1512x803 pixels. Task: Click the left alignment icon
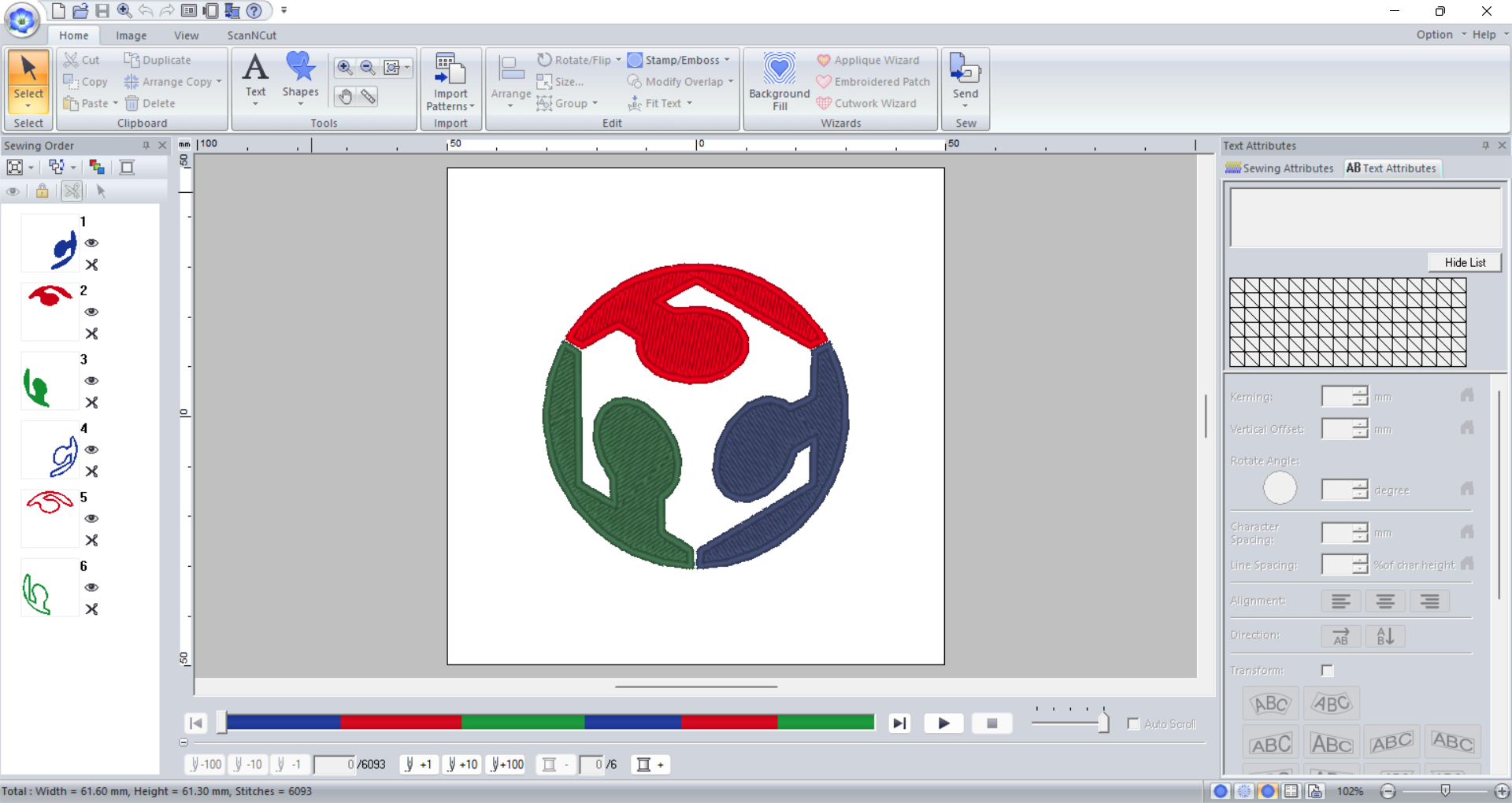[x=1341, y=601]
